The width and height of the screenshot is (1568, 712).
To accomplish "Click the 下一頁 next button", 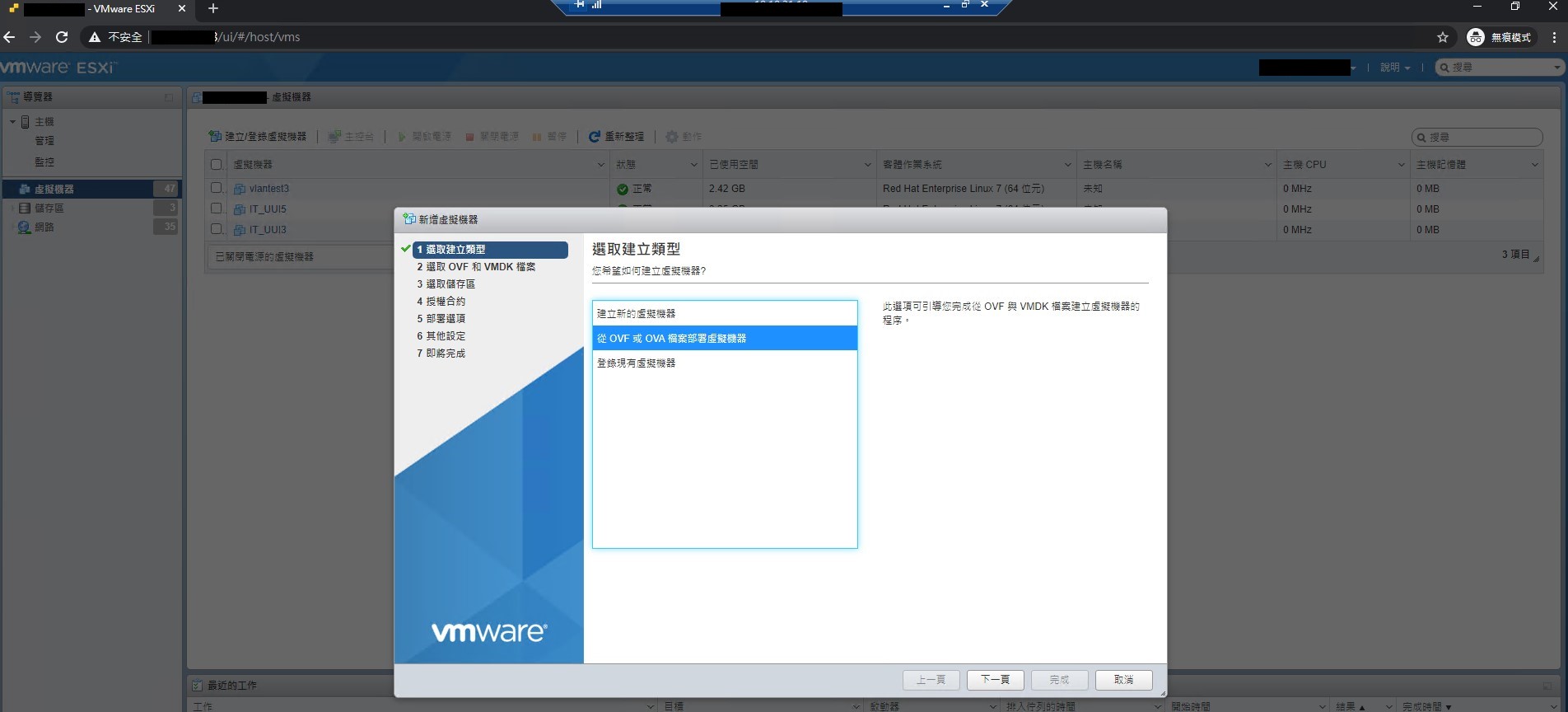I will (995, 680).
